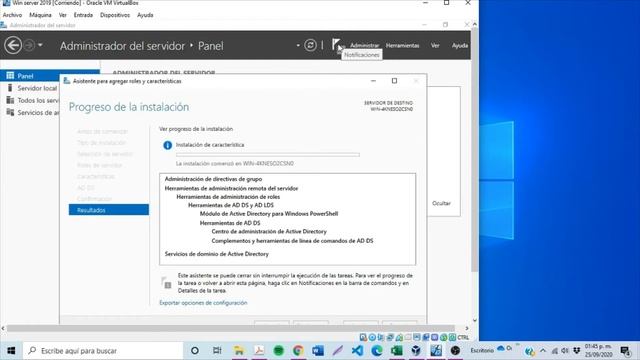Click 'Administración de directivas de grupo' entry
This screenshot has width=640, height=360.
point(213,179)
